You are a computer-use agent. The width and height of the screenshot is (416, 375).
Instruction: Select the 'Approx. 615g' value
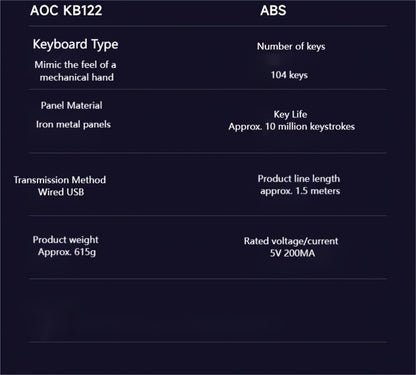(67, 252)
